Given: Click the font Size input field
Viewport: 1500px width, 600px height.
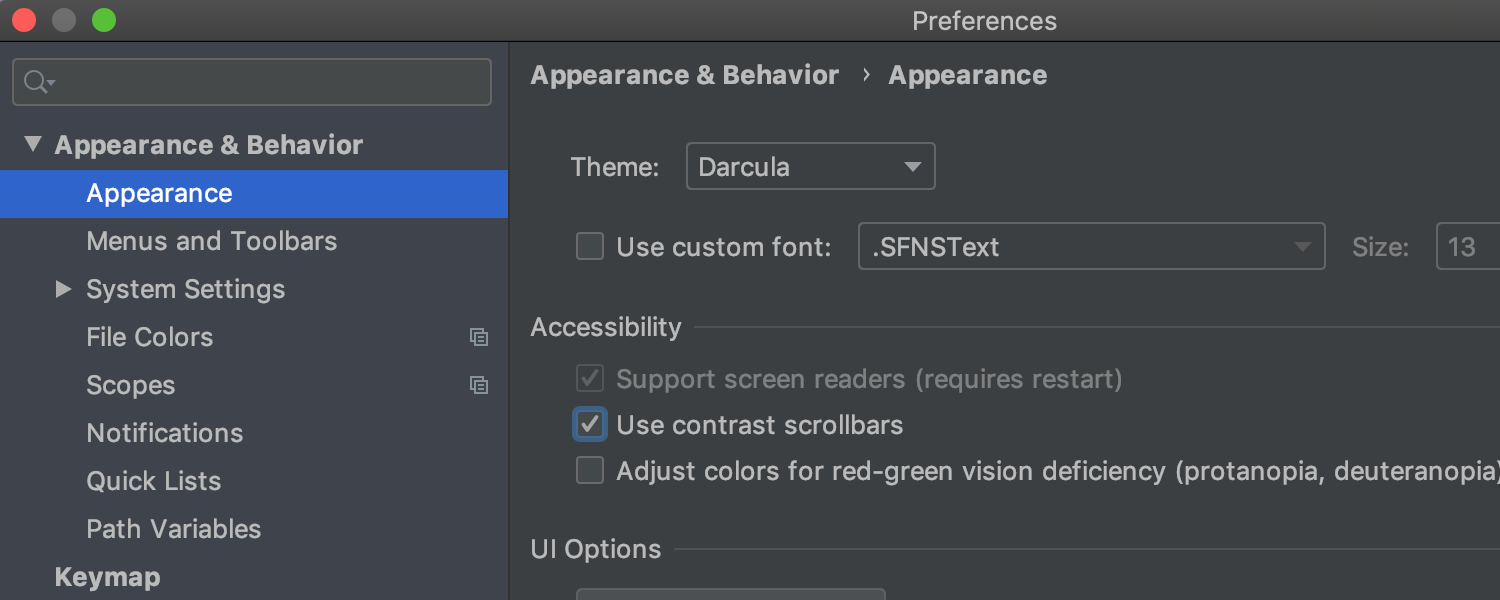Looking at the screenshot, I should 1467,247.
